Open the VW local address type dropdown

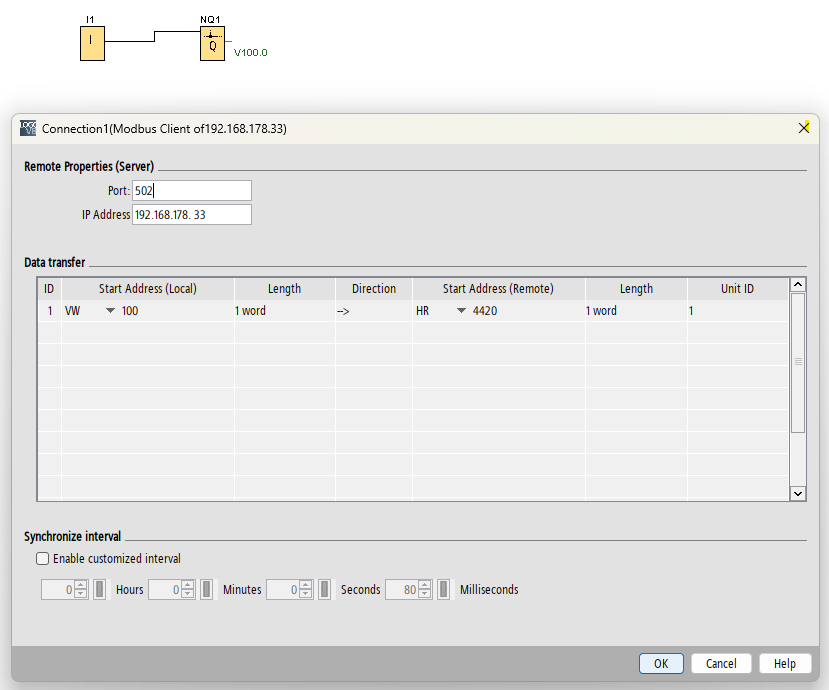tap(110, 311)
